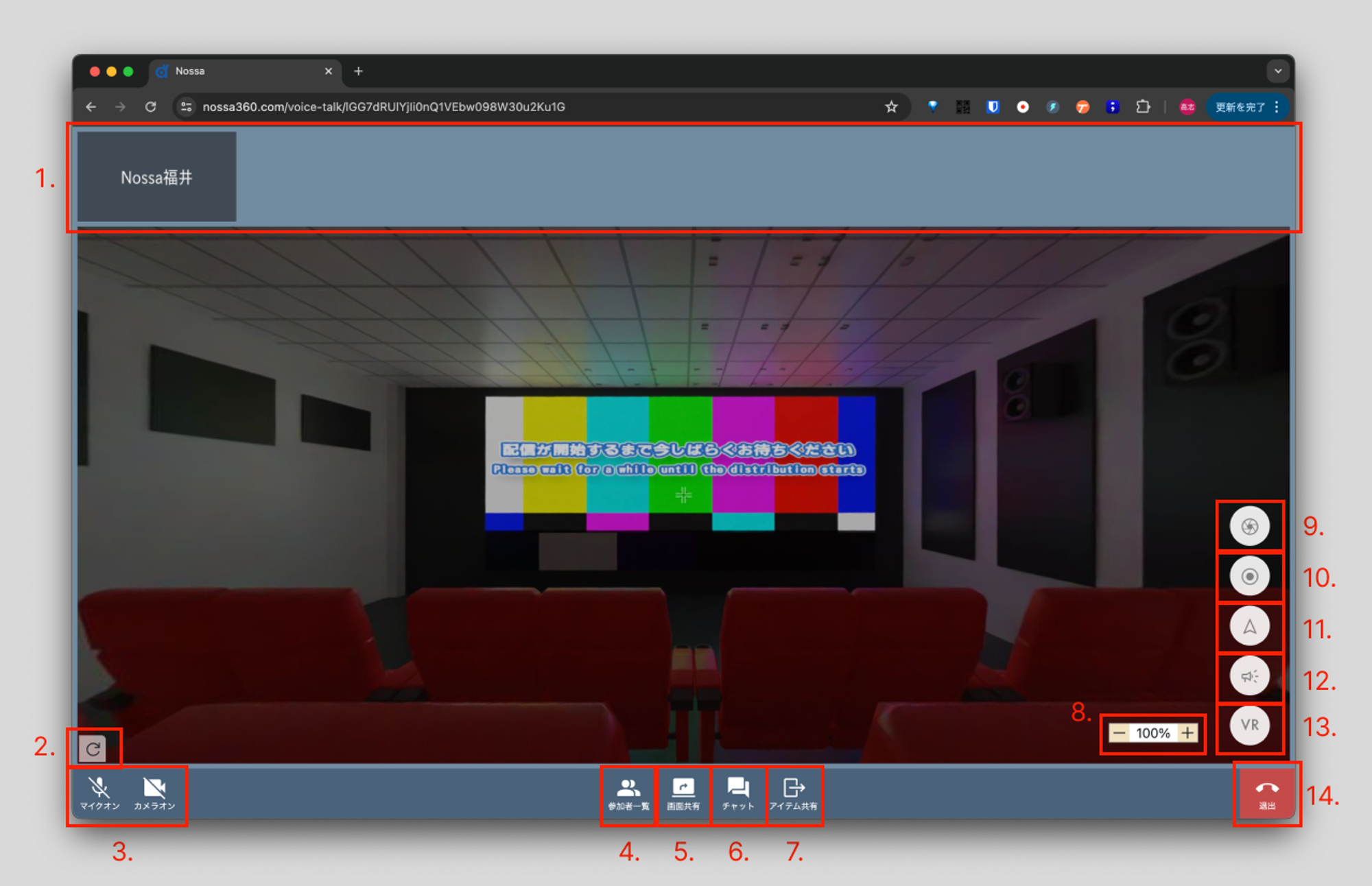
Task: Click the reload icon above the mic button
Action: coord(93,749)
